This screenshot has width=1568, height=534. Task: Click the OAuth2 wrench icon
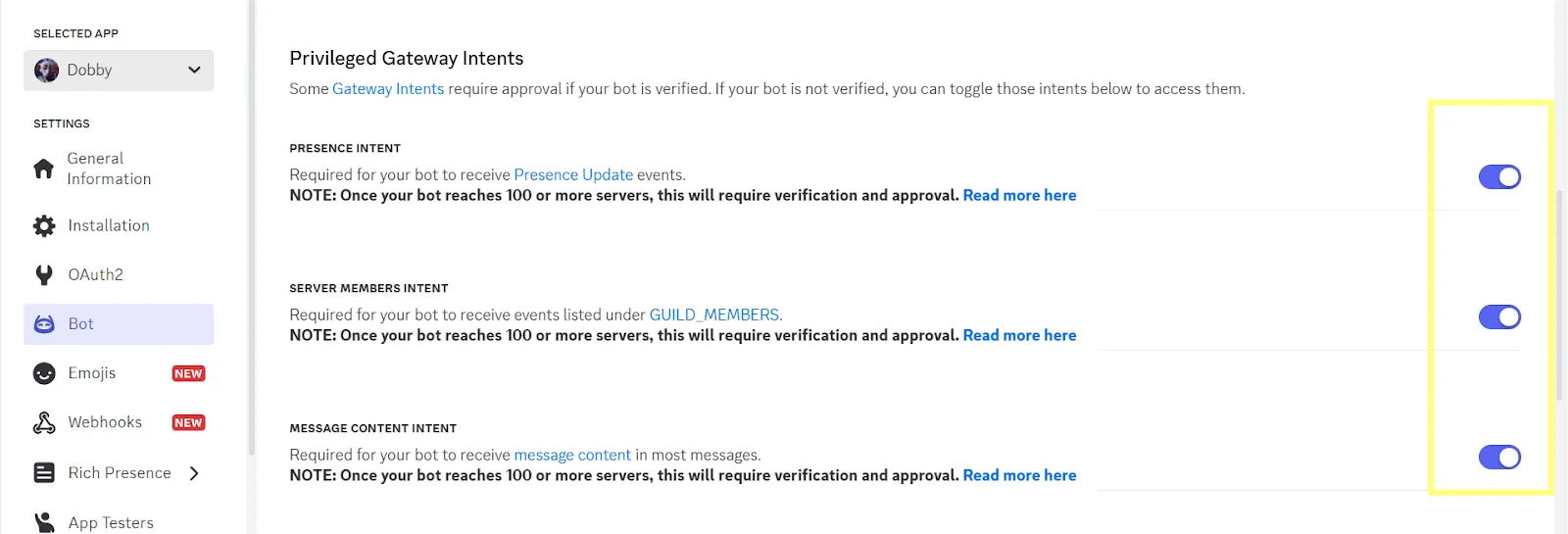click(x=44, y=275)
